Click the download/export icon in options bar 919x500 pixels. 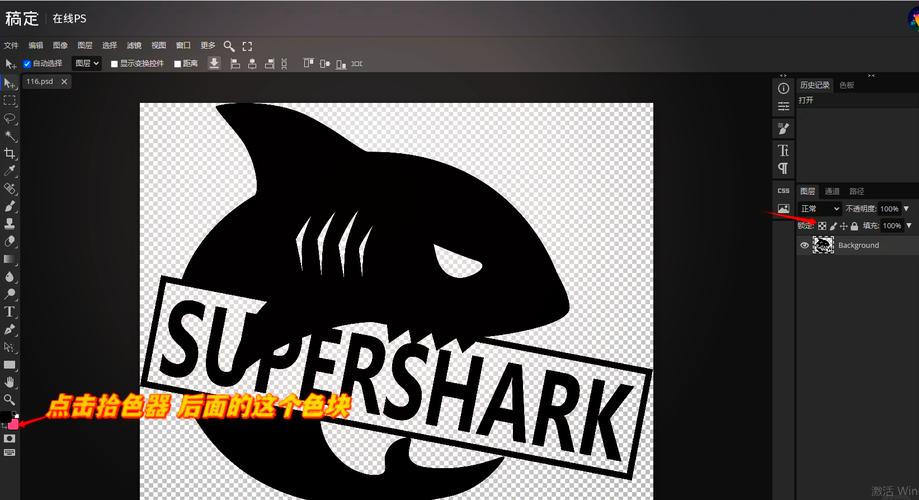215,63
